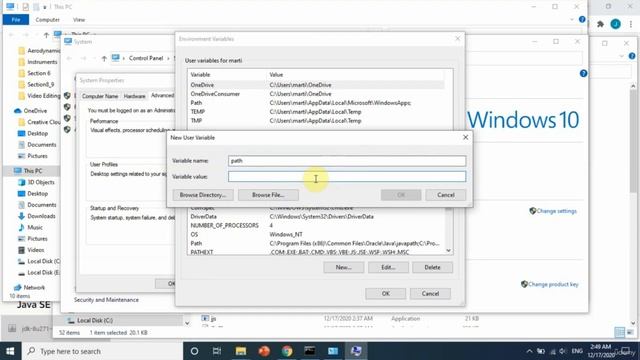Open Security and Maintenance link
The width and height of the screenshot is (640, 360).
click(x=106, y=300)
